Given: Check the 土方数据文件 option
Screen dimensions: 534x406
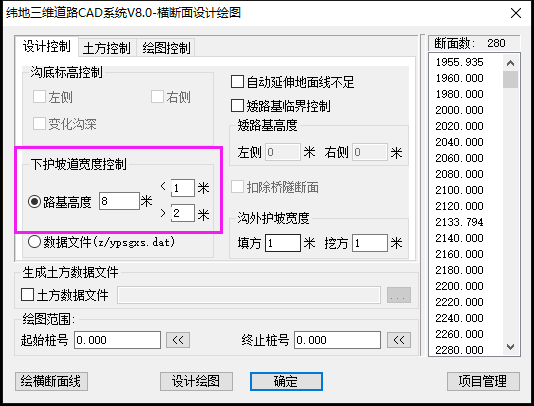Looking at the screenshot, I should pos(27,295).
